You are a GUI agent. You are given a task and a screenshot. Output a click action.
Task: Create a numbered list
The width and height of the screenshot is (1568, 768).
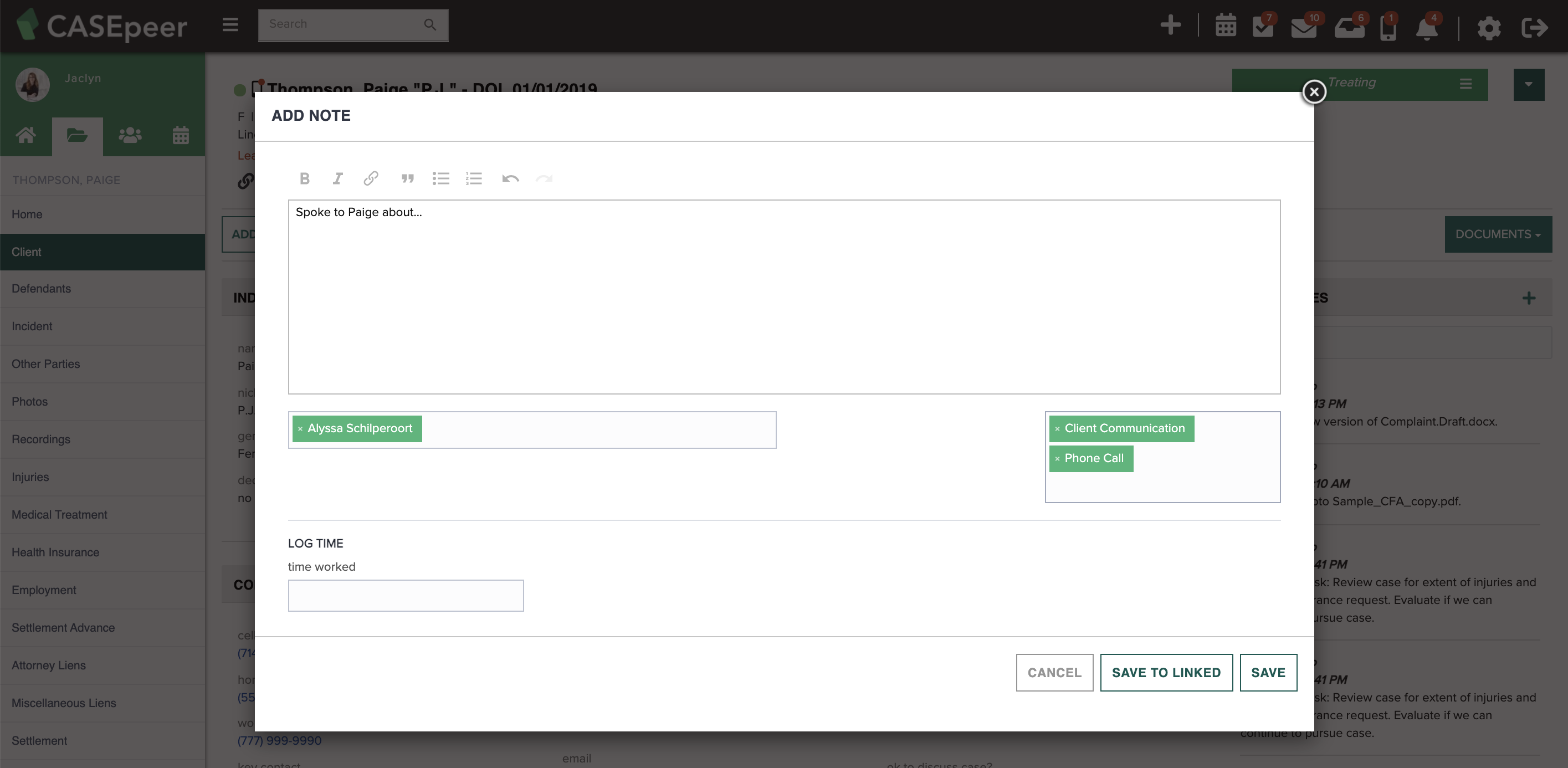(474, 178)
